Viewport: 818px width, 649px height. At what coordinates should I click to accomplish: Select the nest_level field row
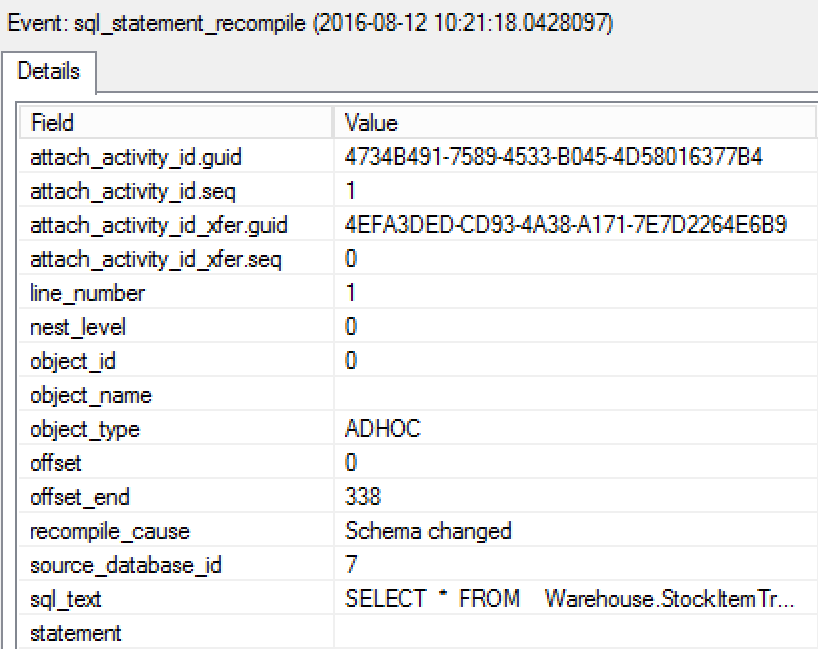[78, 328]
